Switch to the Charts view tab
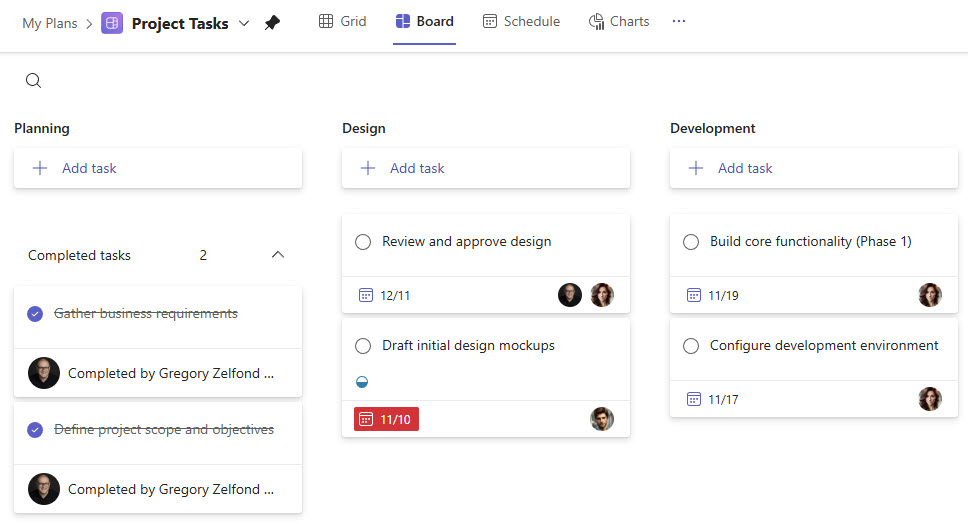The image size is (968, 524). coord(618,21)
